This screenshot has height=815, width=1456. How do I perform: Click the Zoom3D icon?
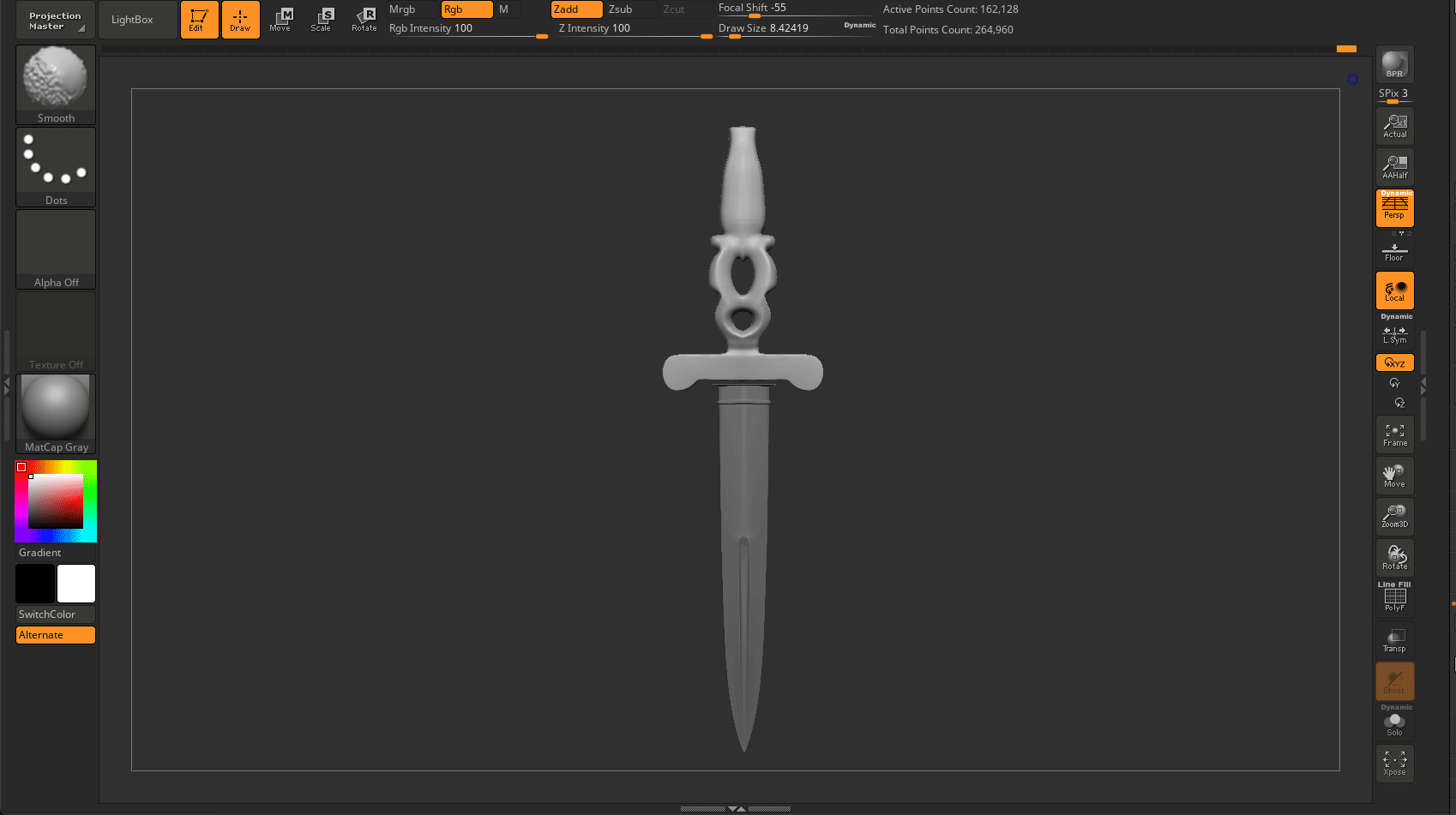(x=1395, y=517)
